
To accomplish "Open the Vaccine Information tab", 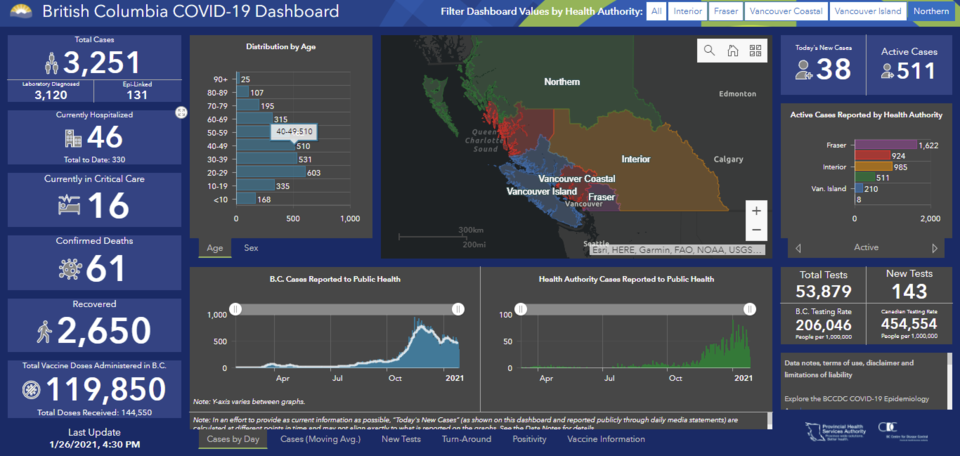I will tap(606, 439).
